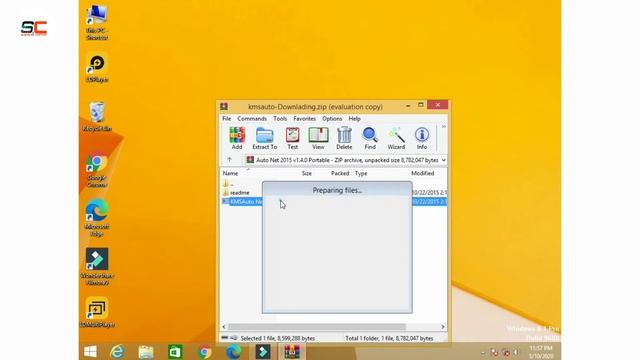Expand the toolbar overflow chevron
Image resolution: width=640 pixels, height=360 pixels.
(x=444, y=127)
